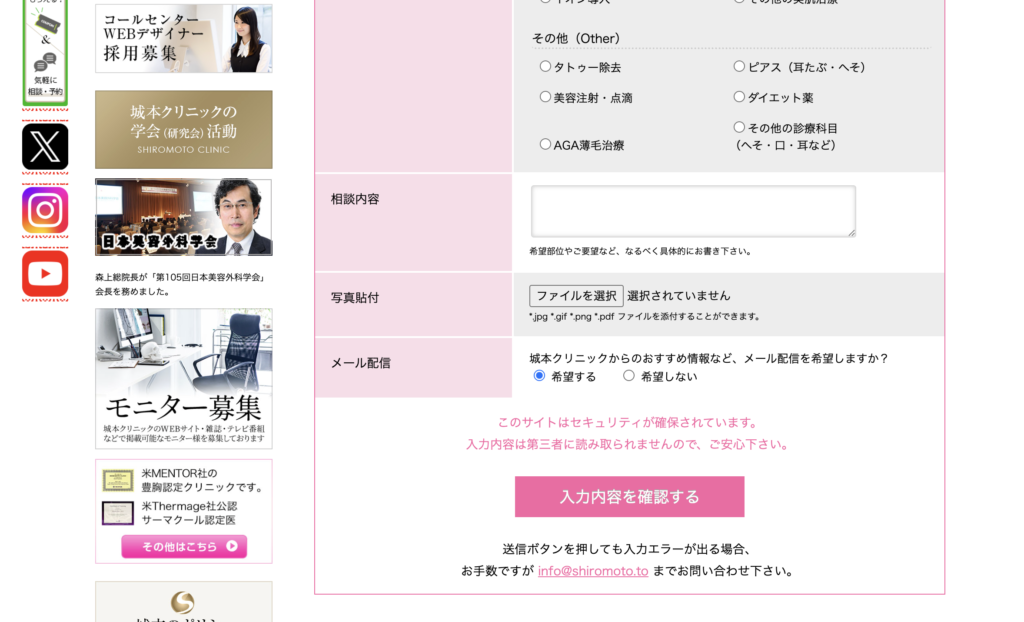Select the ダイエット薬 option
This screenshot has width=1024, height=622.
click(x=737, y=96)
